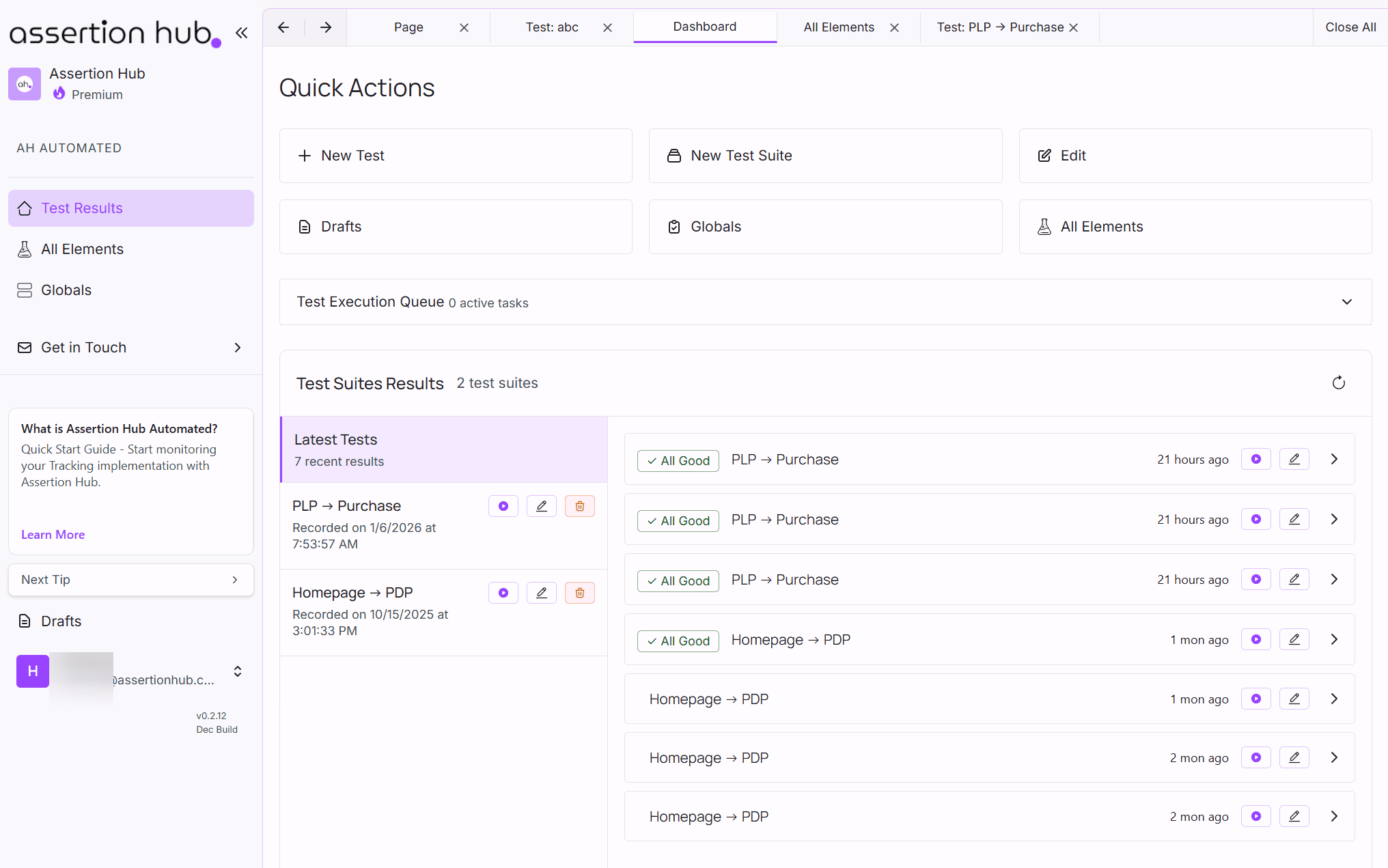
Task: Click the New Test Suite quick action
Action: click(x=825, y=156)
